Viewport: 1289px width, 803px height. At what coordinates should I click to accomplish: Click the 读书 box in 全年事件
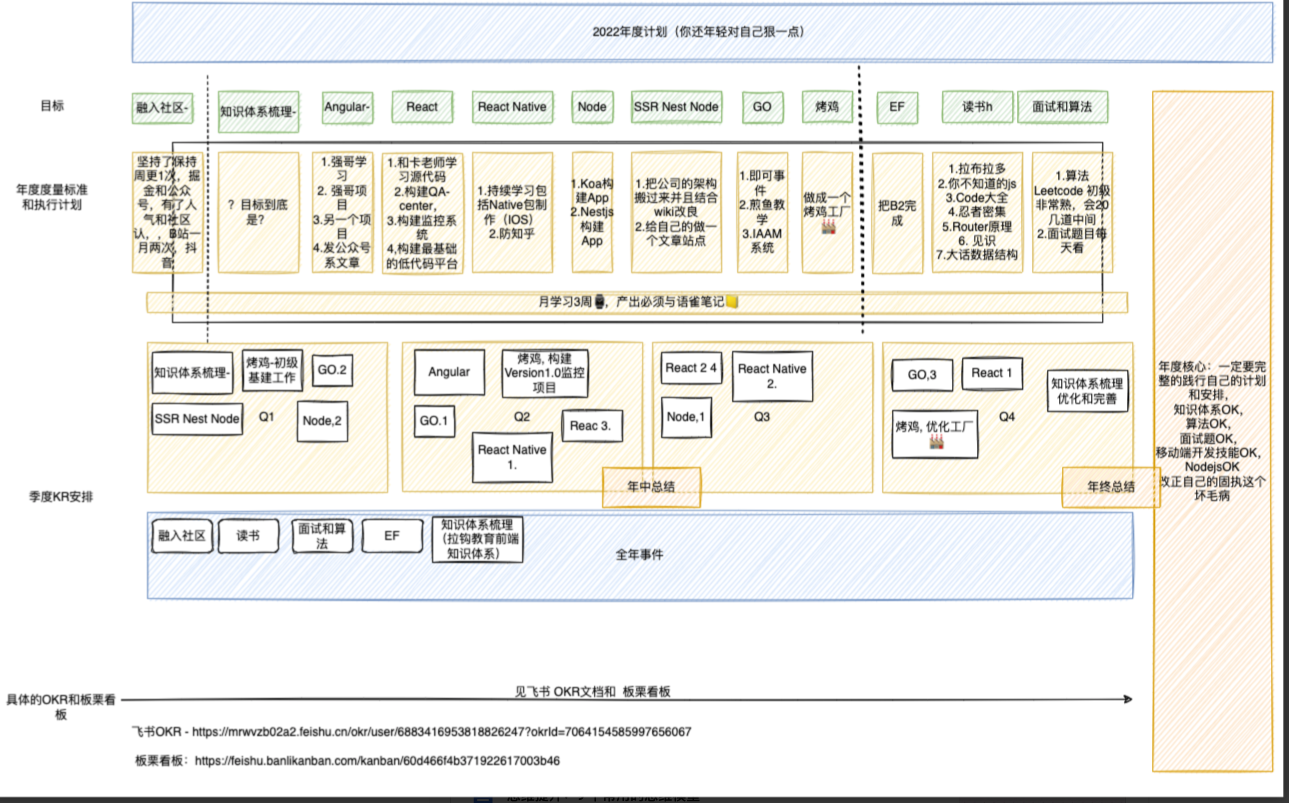coord(248,536)
